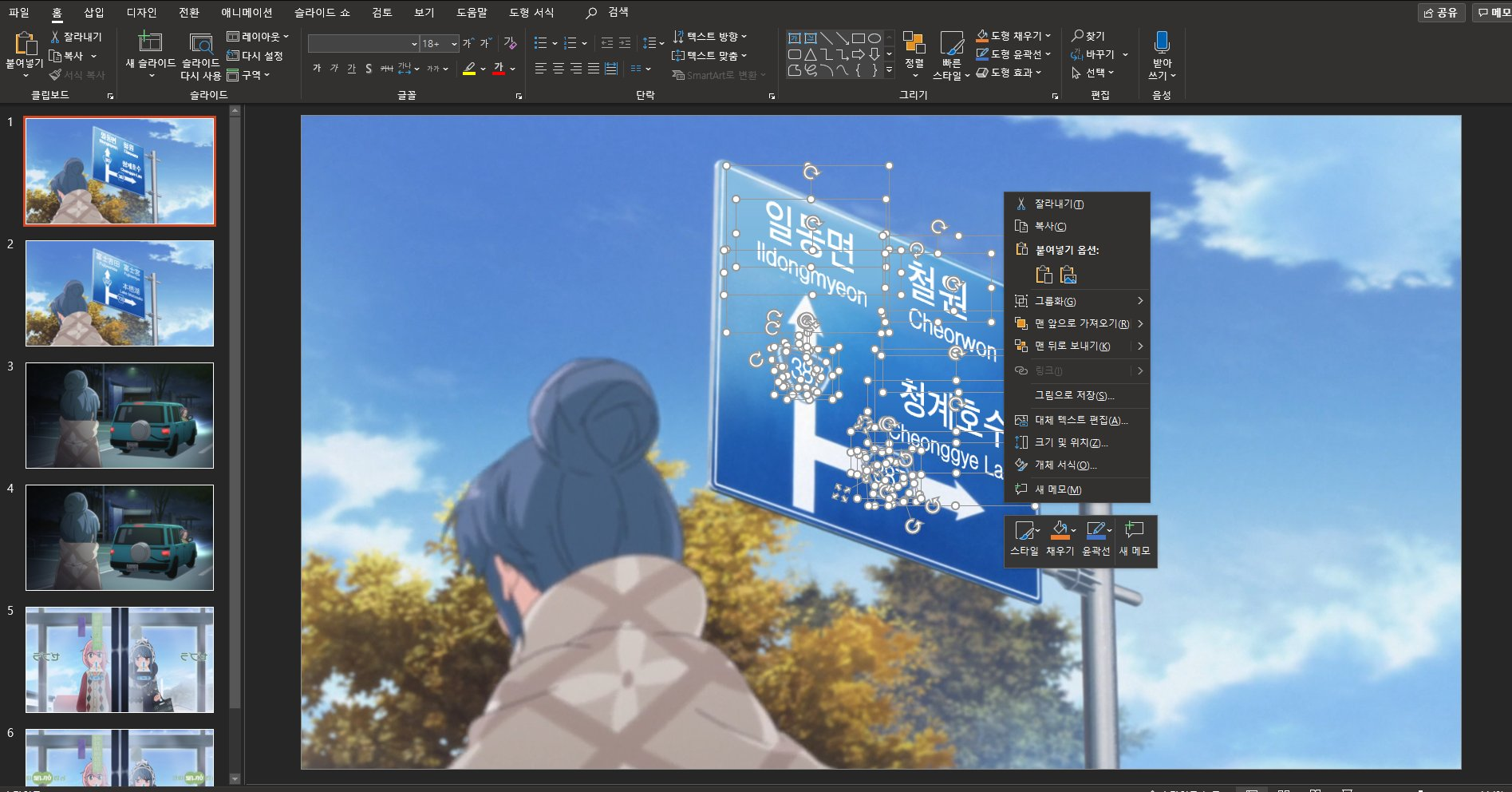Toggle center text alignment

(x=559, y=69)
